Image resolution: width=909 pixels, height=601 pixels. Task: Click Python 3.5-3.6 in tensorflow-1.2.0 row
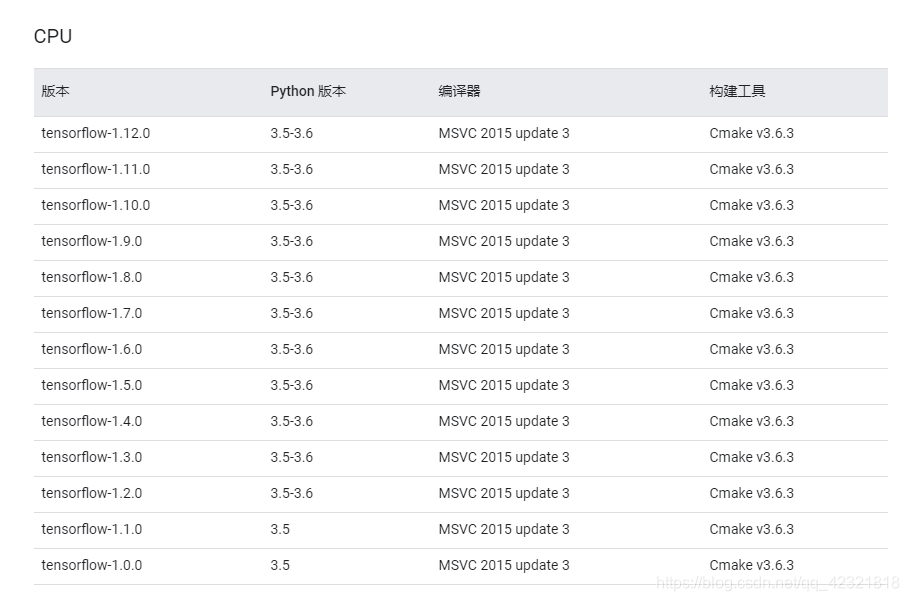click(x=292, y=493)
